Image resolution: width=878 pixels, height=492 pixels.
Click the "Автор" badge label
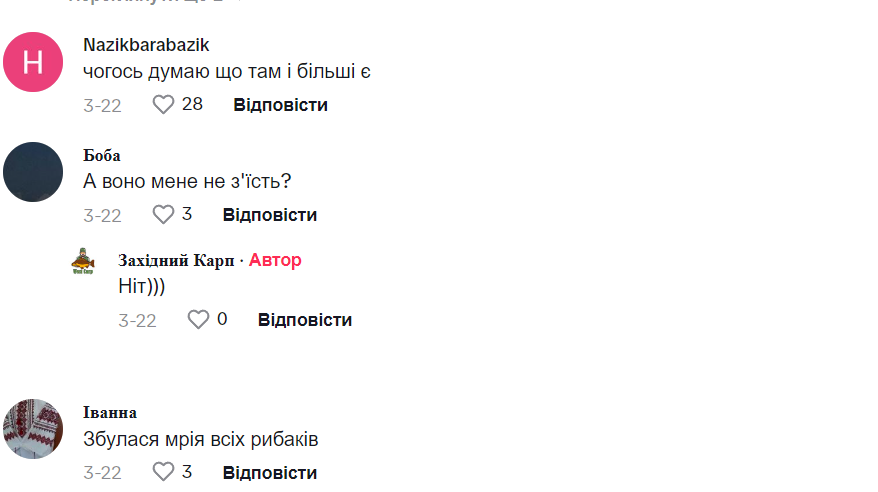[x=275, y=260]
